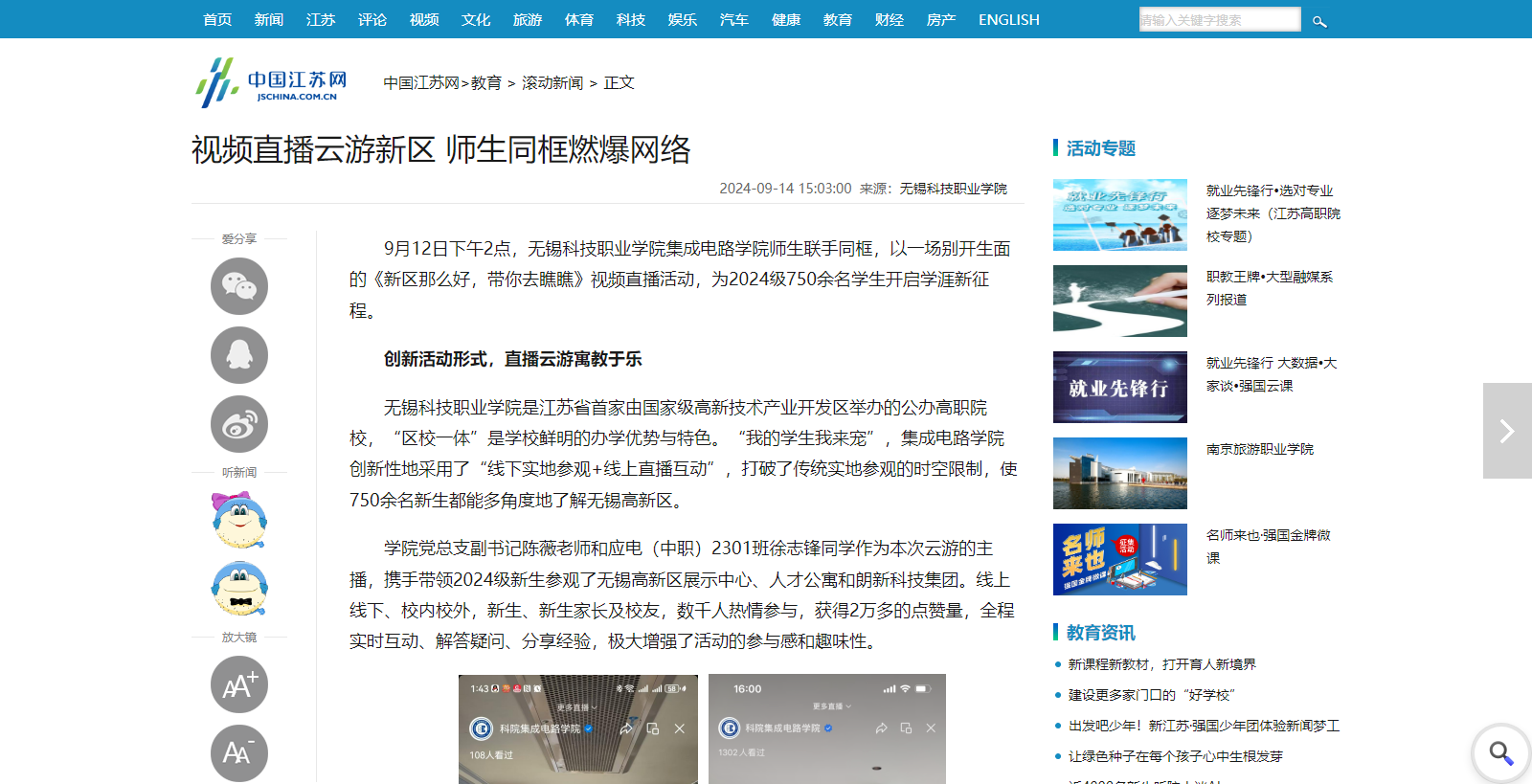The image size is (1532, 784).
Task: Open 新闻 in top navigation
Action: [269, 19]
